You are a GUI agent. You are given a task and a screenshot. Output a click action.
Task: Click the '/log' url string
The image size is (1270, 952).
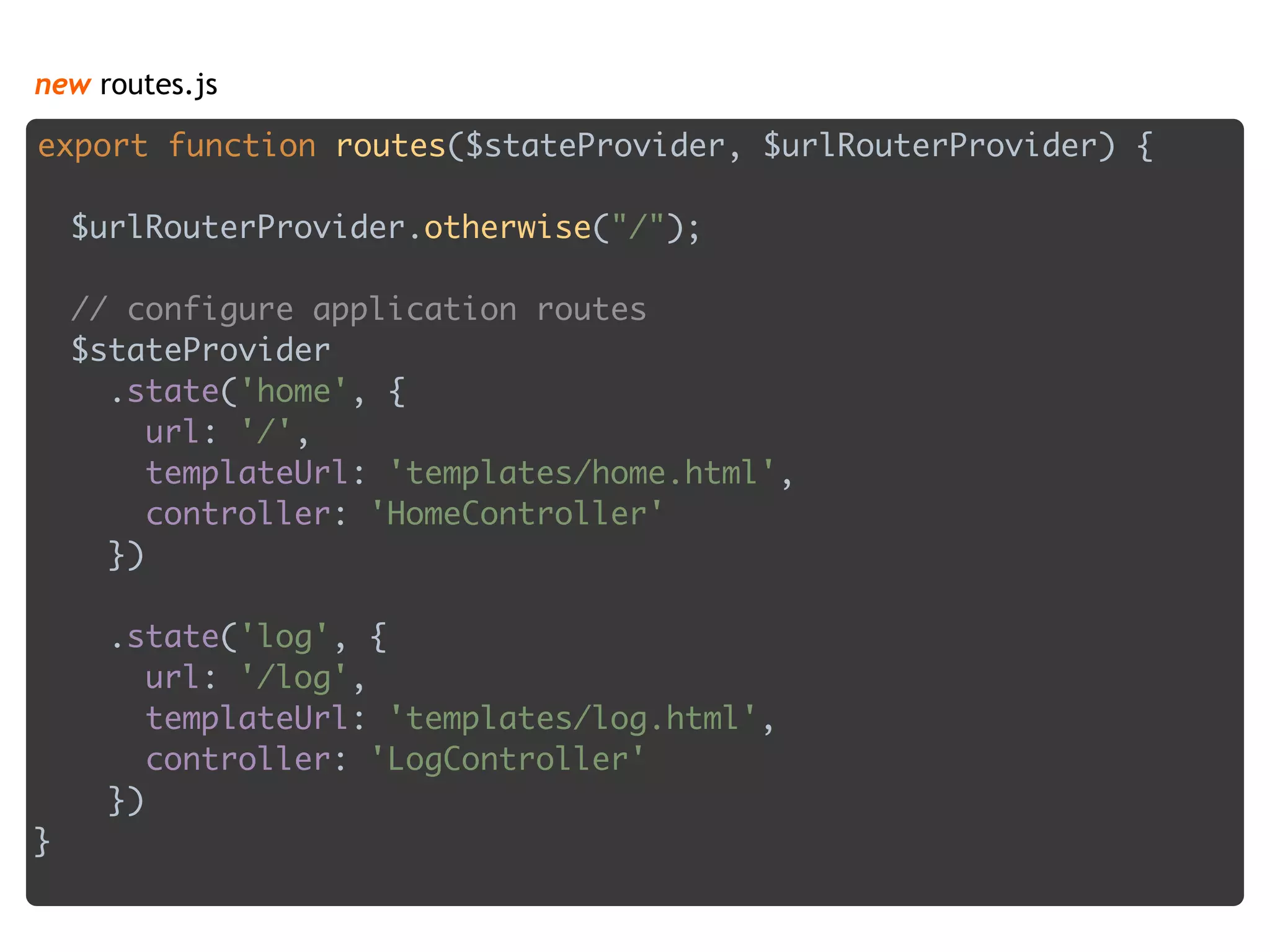(293, 677)
